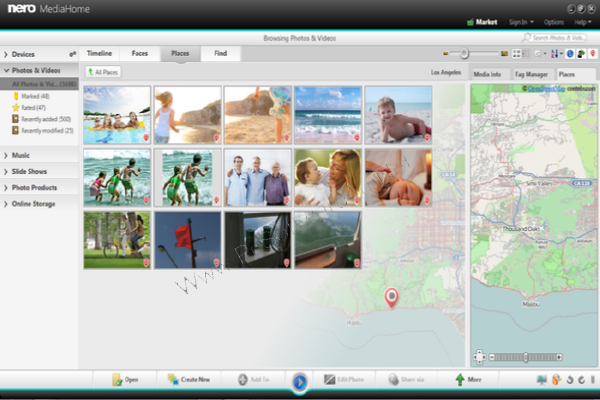Collapse the Photos & Videos section
Image resolution: width=600 pixels, height=400 pixels.
(6, 70)
